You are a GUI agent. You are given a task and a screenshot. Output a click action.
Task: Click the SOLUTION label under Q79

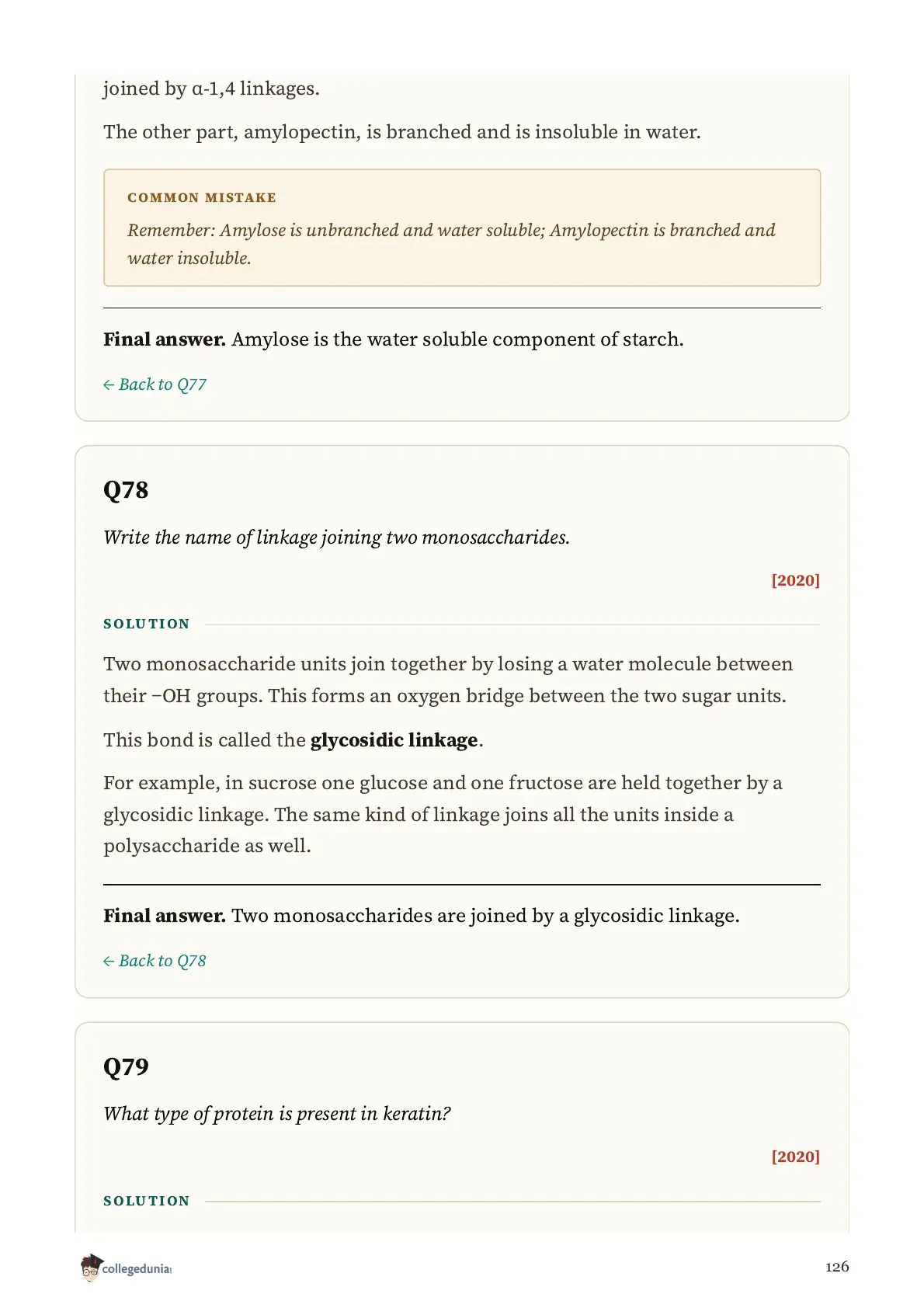point(147,1201)
